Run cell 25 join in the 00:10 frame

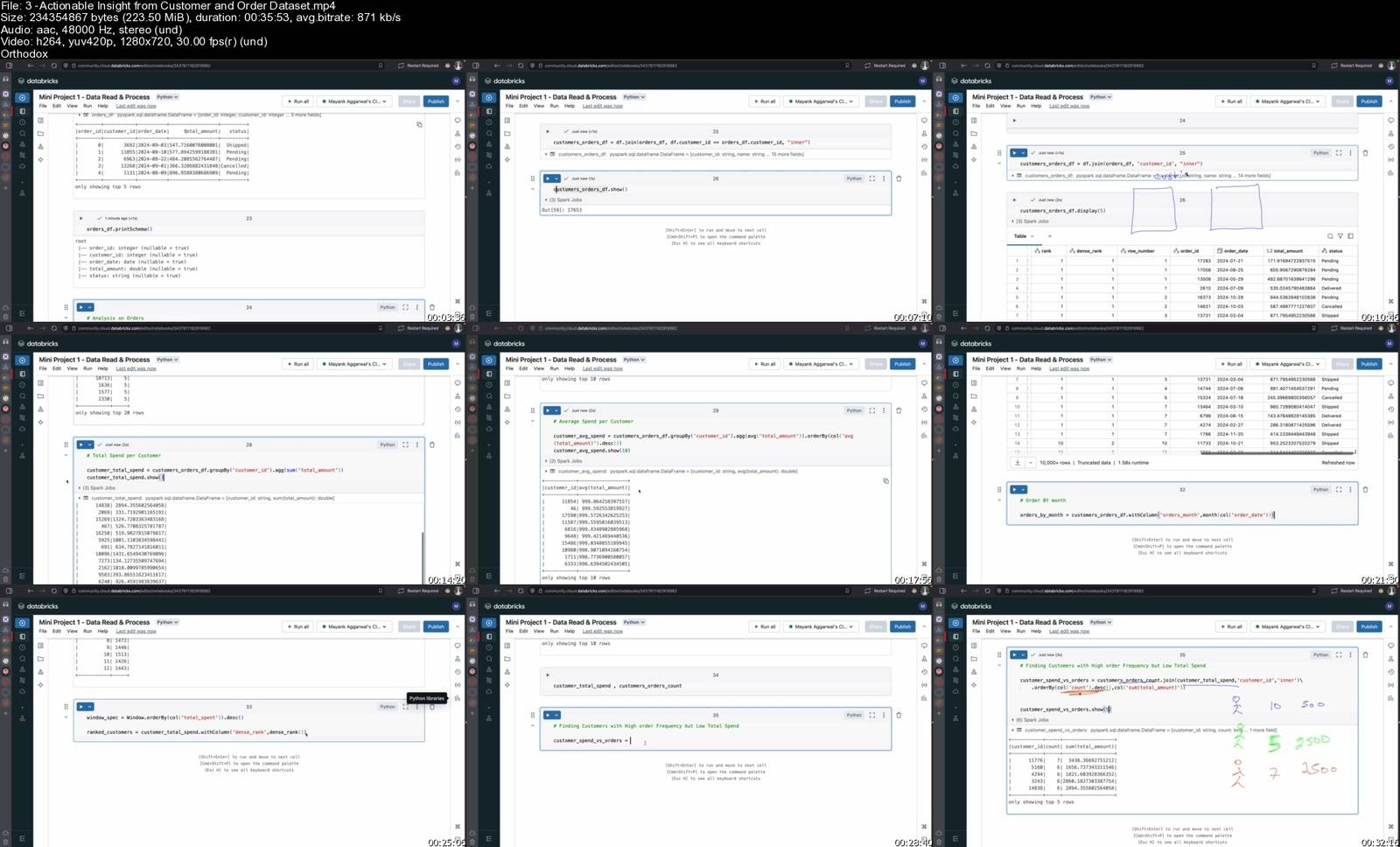[1015, 152]
